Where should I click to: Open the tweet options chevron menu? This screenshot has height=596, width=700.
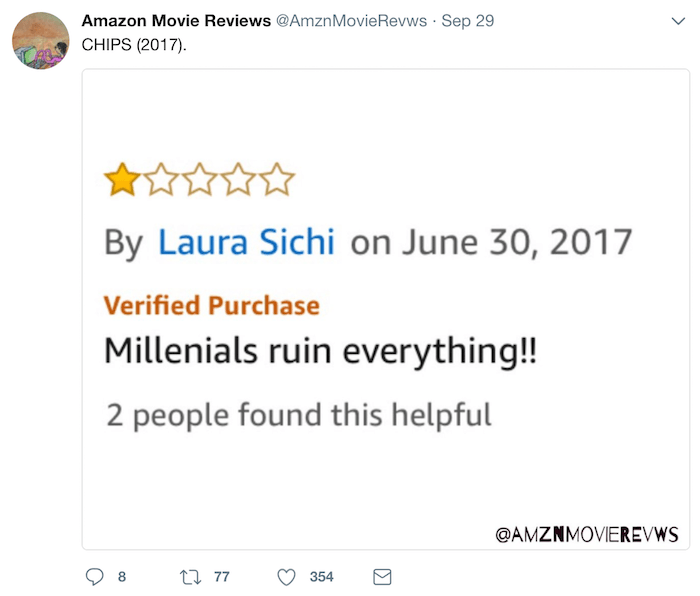(678, 21)
